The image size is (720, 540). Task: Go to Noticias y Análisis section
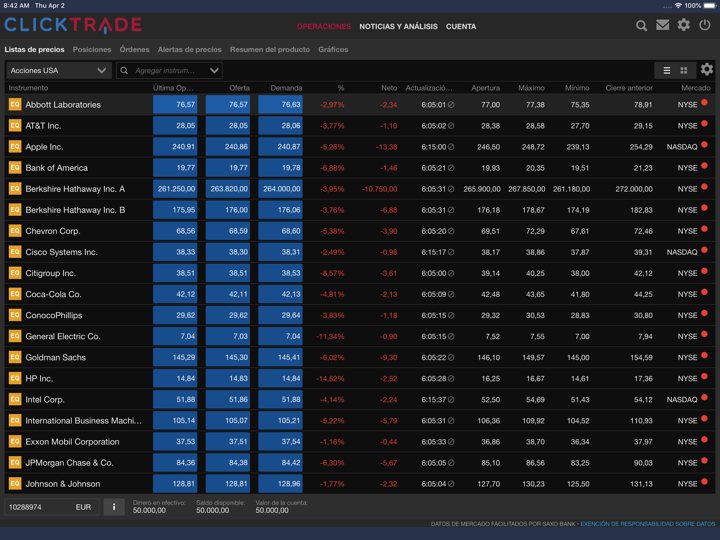[398, 26]
